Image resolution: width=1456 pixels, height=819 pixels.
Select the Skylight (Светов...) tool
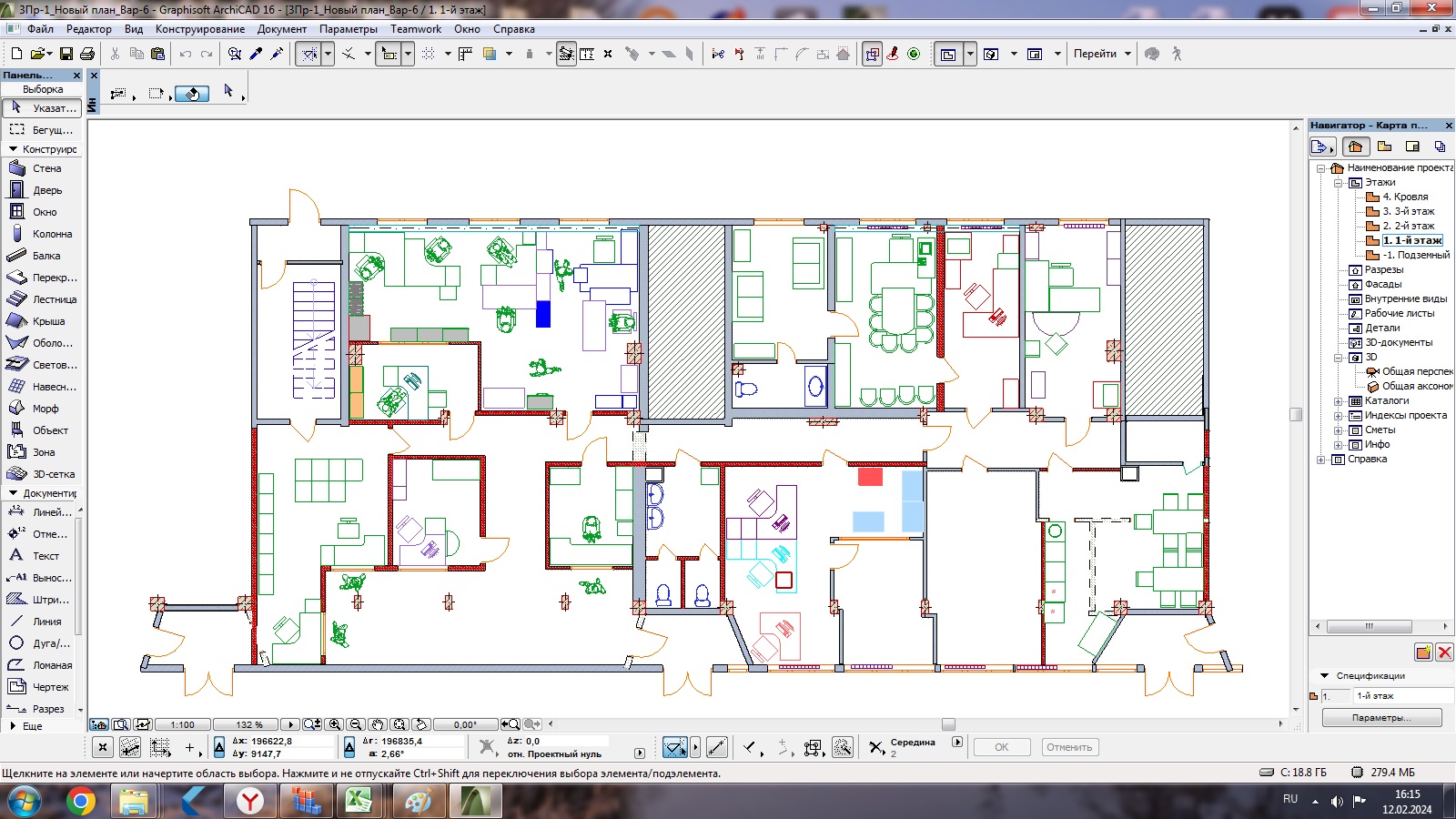click(x=42, y=365)
